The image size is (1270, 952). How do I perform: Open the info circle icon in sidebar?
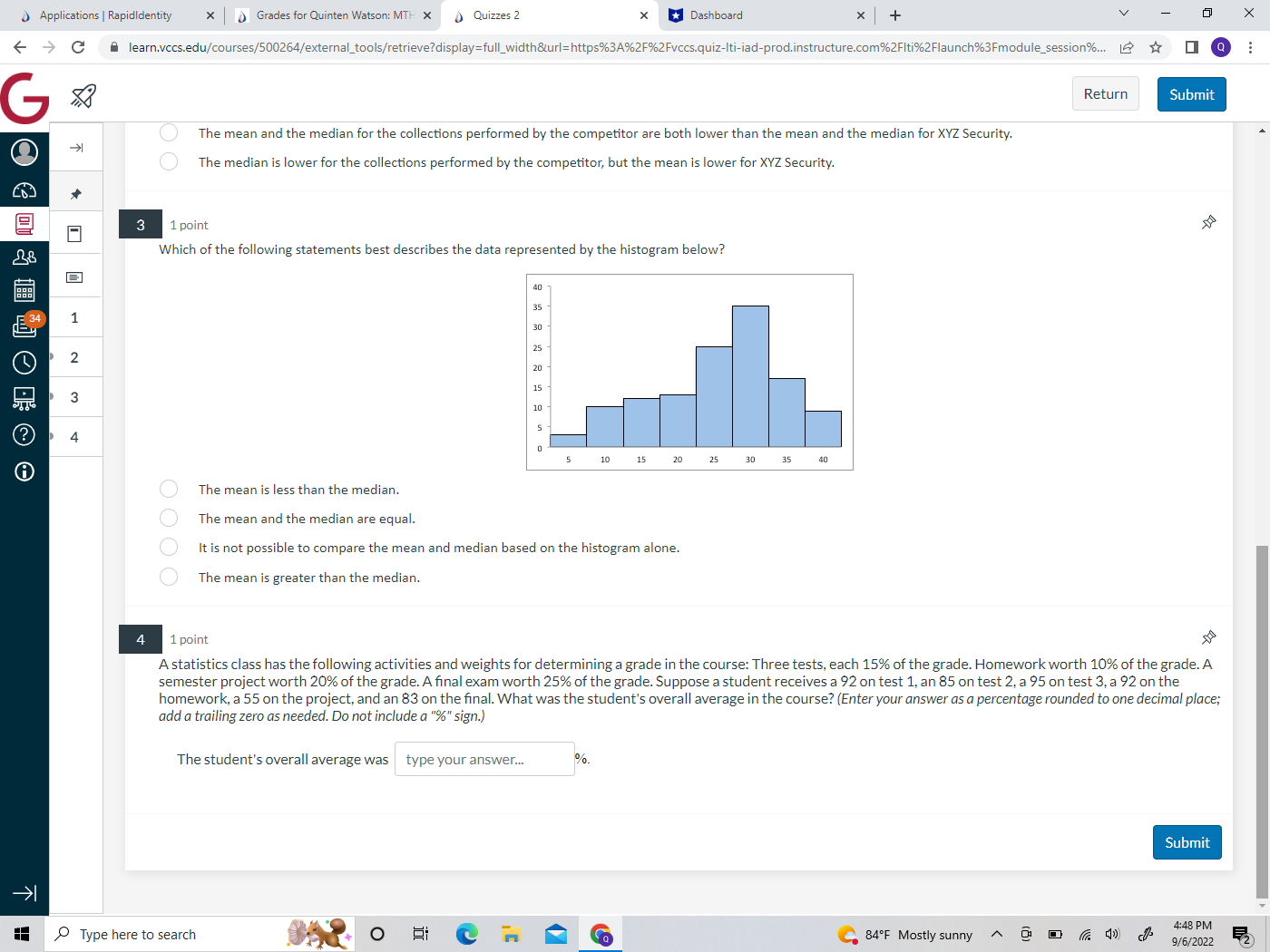24,471
